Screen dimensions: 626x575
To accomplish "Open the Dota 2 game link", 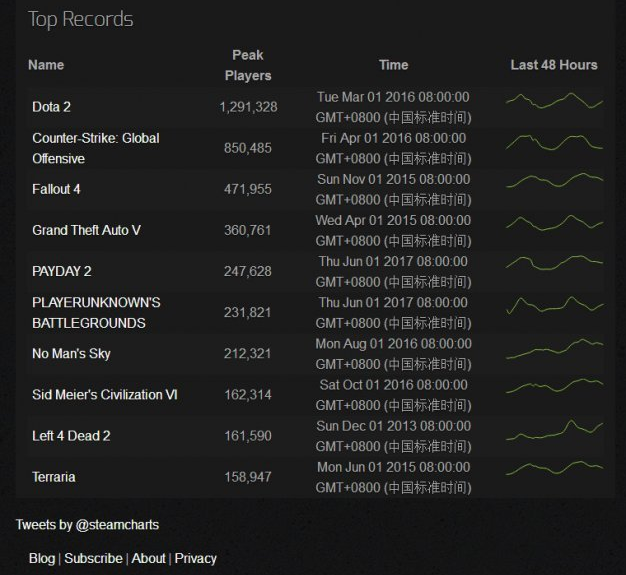I will point(51,107).
